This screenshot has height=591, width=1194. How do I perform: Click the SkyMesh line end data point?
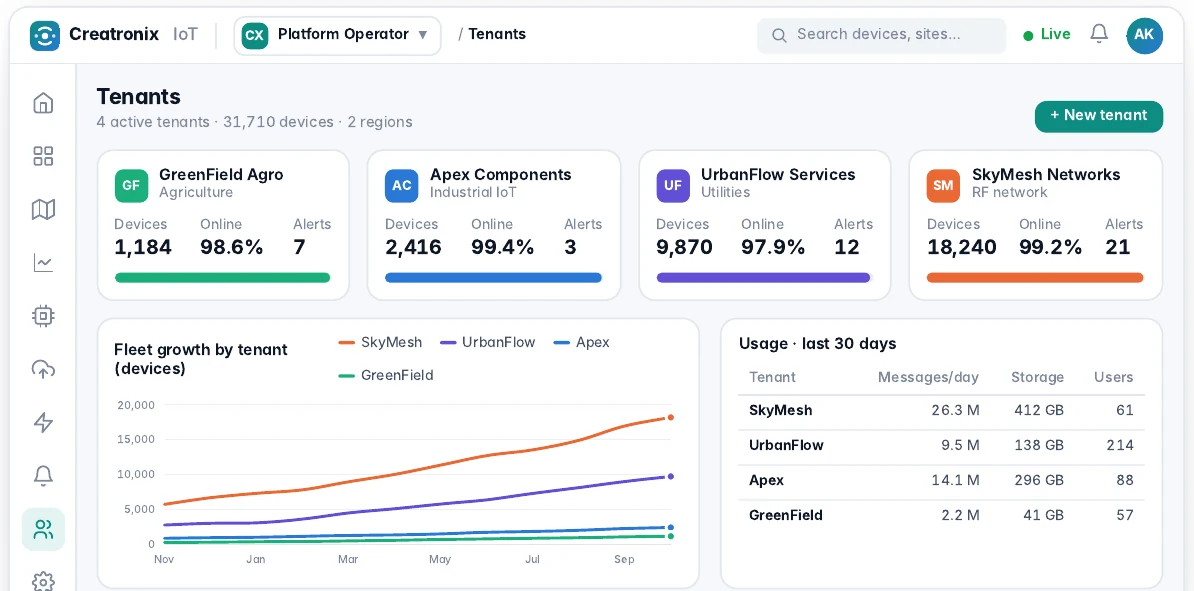coord(671,417)
